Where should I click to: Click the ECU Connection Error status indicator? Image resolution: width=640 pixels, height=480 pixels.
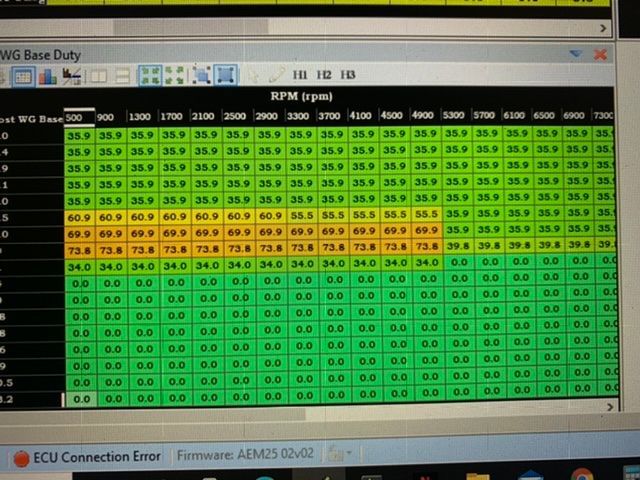pyautogui.click(x=87, y=456)
